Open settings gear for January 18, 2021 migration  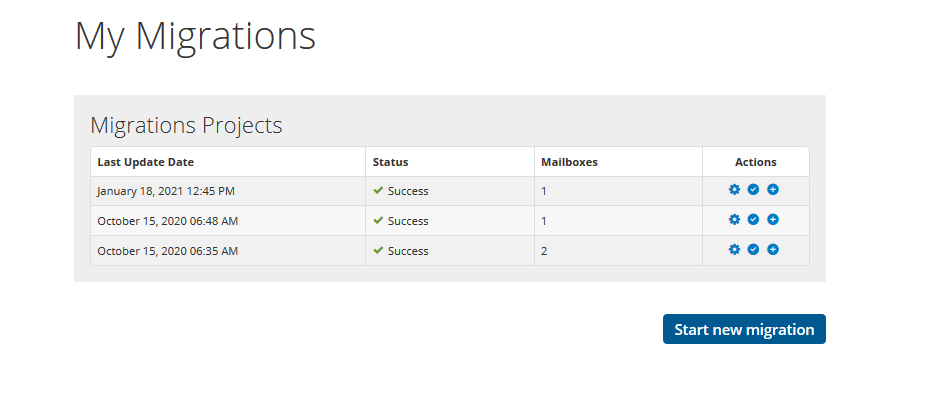734,190
